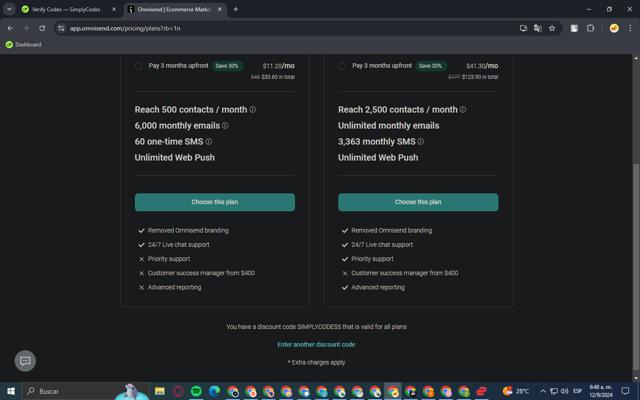Viewport: 640px width, 400px height.
Task: Show info for Reach 2,500 contacts
Action: (x=462, y=109)
